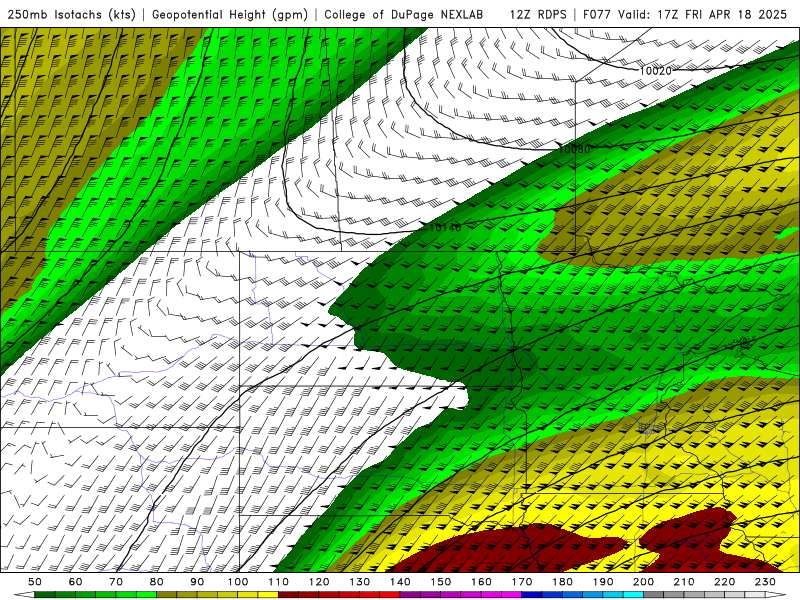Click the 80 value on the color scale
Image resolution: width=800 pixels, height=600 pixels.
tap(157, 582)
